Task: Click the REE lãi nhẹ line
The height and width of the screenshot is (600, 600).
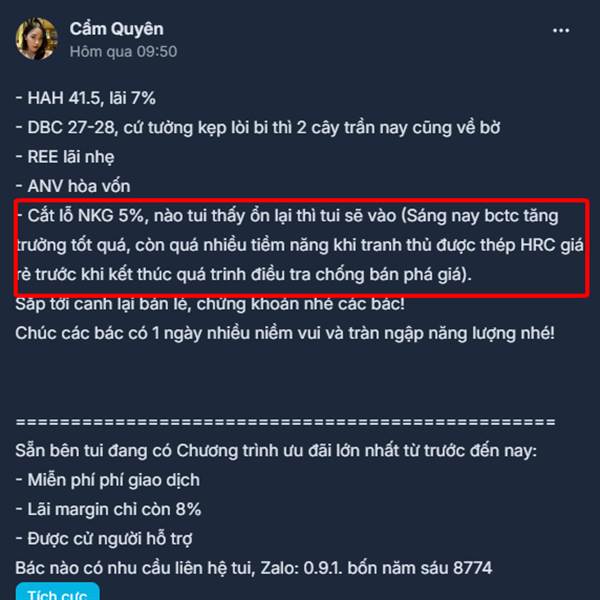Action: [65, 157]
